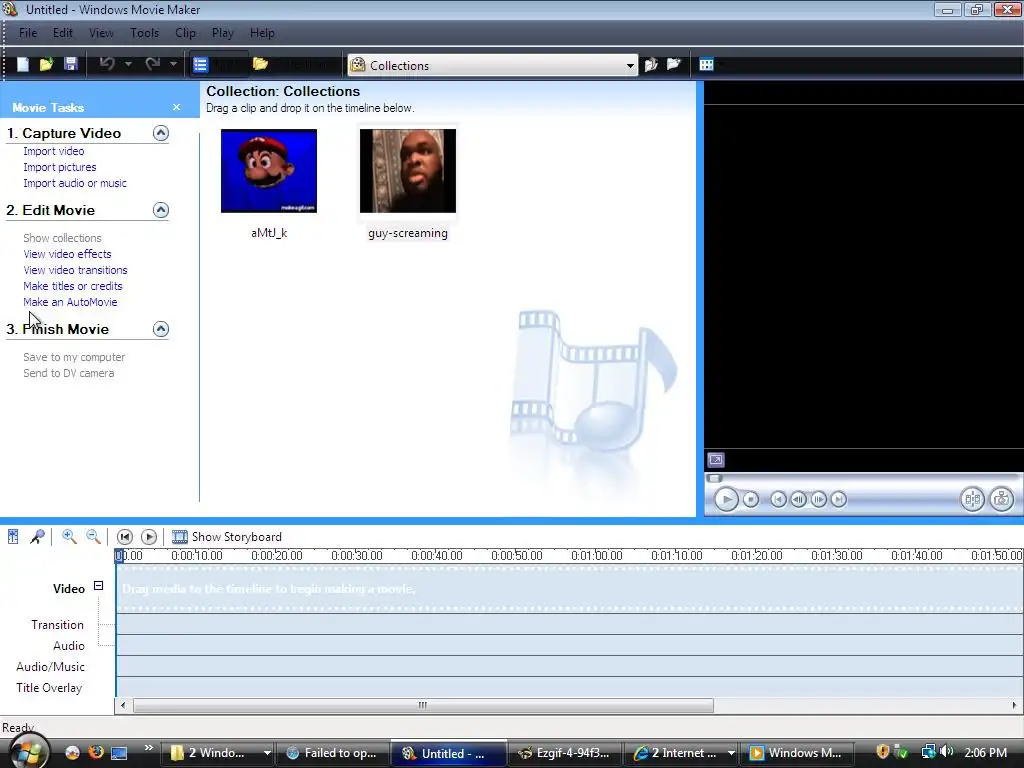Zoom in on the timeline
This screenshot has width=1024, height=768.
coord(69,537)
